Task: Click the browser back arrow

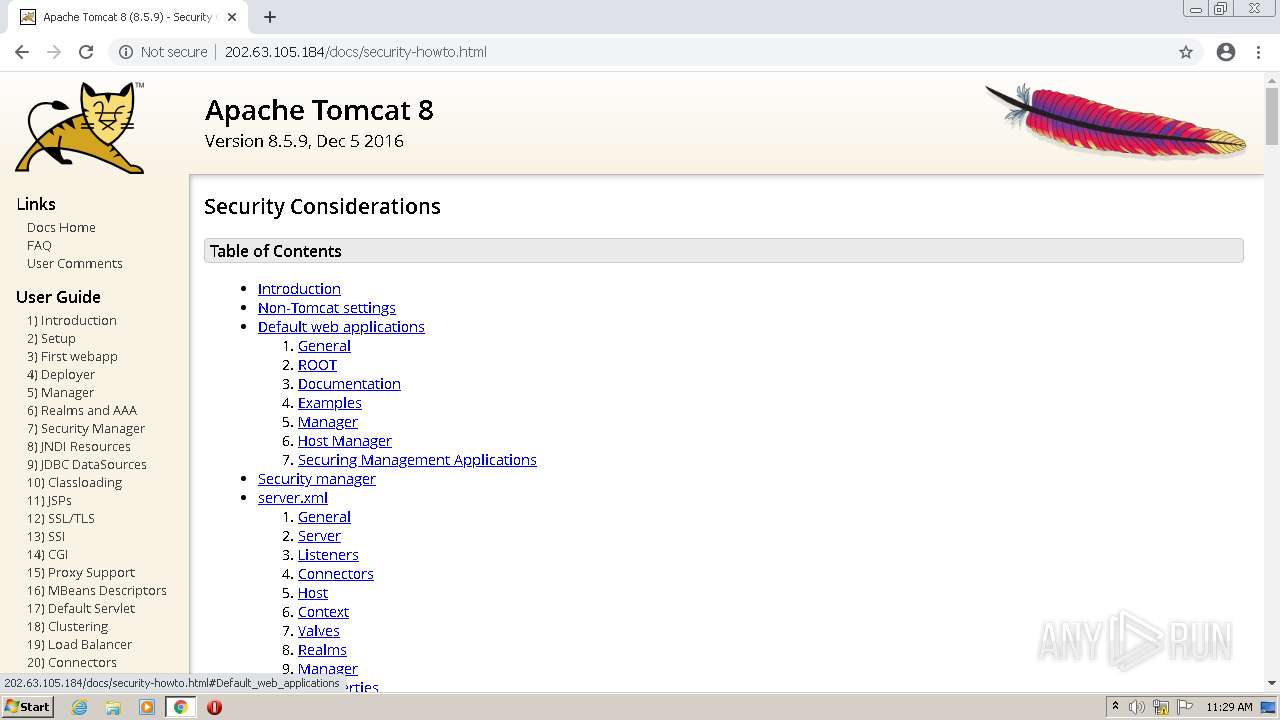Action: point(22,52)
